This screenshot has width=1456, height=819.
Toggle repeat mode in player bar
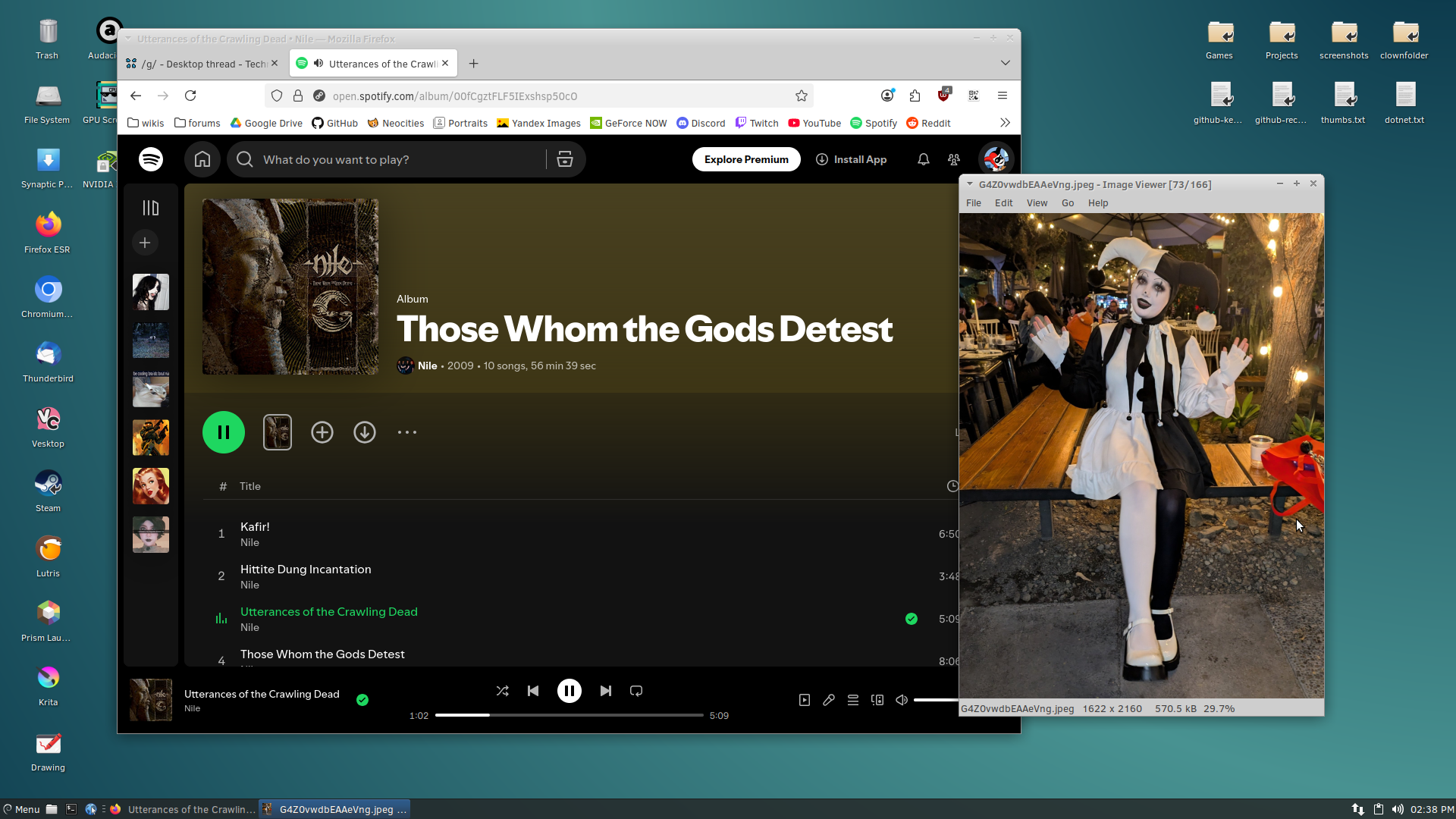click(636, 691)
